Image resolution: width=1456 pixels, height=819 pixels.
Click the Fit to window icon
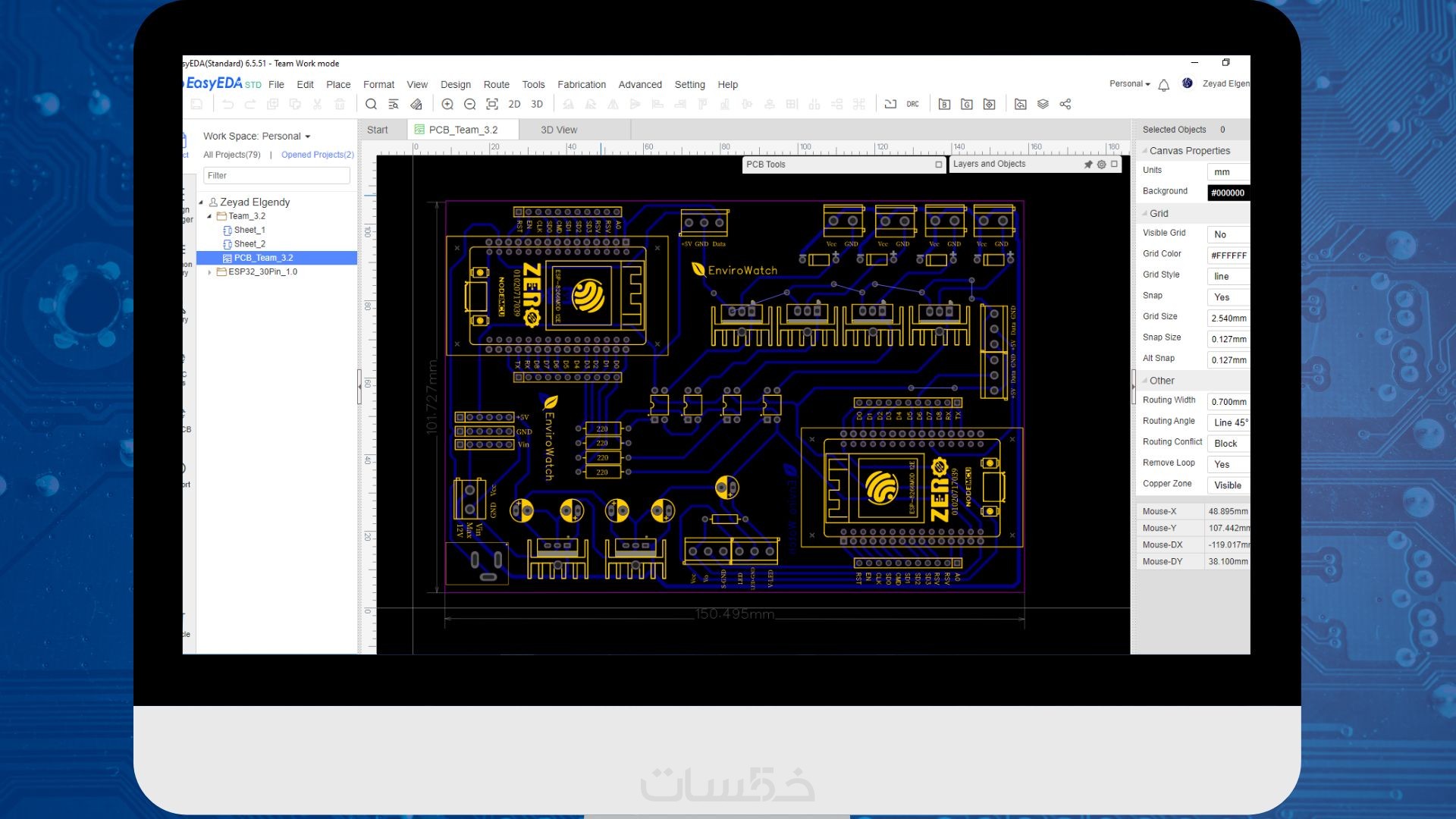492,105
